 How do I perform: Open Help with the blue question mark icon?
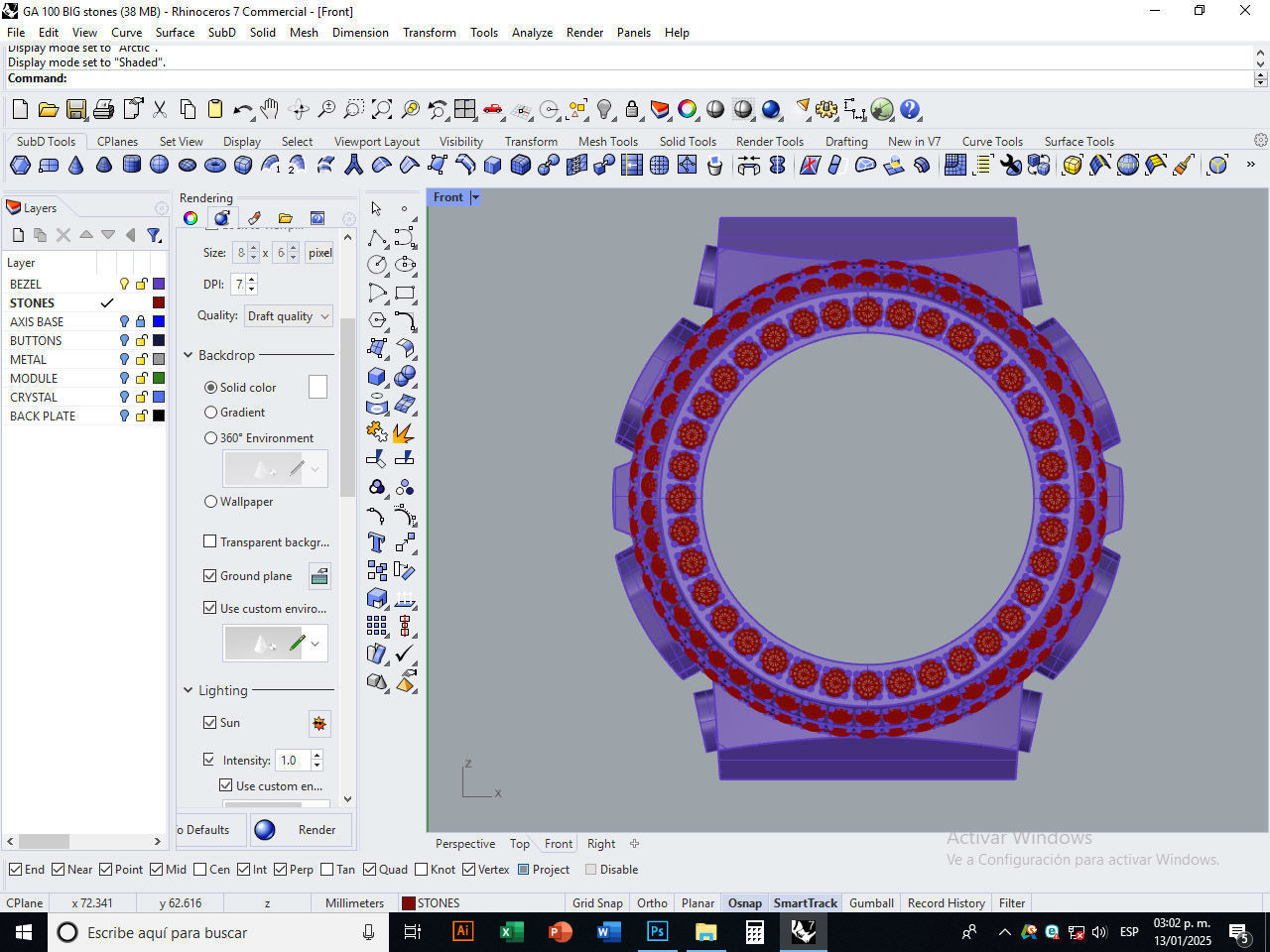[910, 109]
